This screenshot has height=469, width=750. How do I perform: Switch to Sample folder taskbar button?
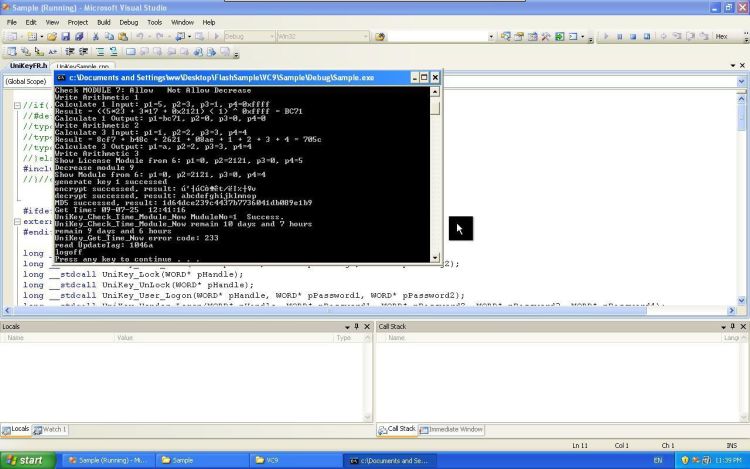point(202,460)
